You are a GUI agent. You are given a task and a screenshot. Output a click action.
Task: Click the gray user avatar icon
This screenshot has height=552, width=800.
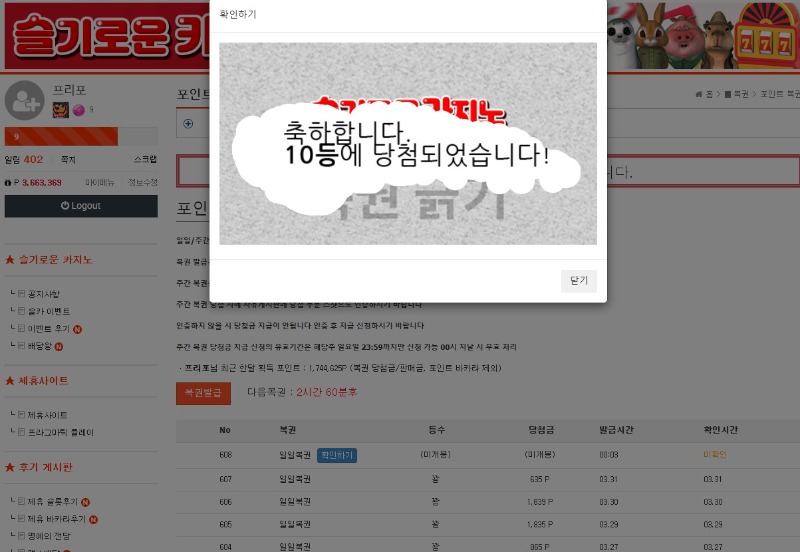(x=24, y=100)
